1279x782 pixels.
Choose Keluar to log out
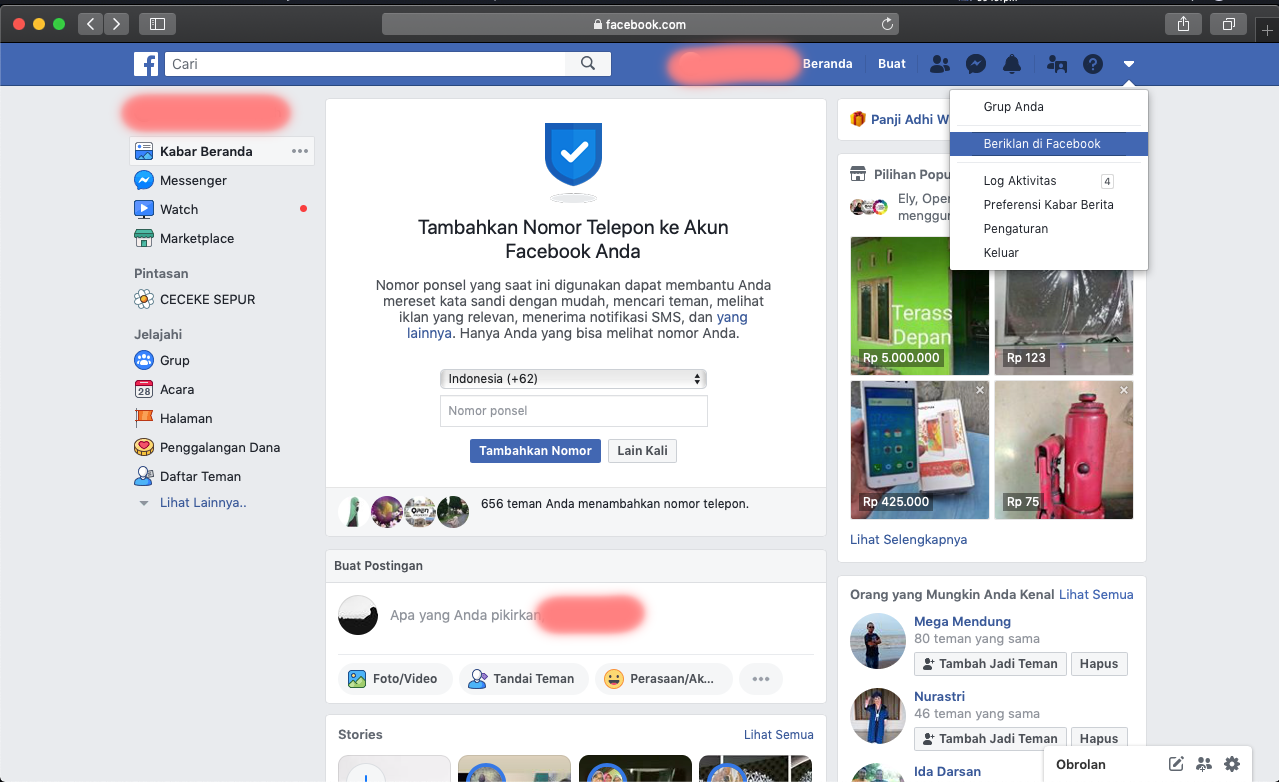coord(1049,253)
